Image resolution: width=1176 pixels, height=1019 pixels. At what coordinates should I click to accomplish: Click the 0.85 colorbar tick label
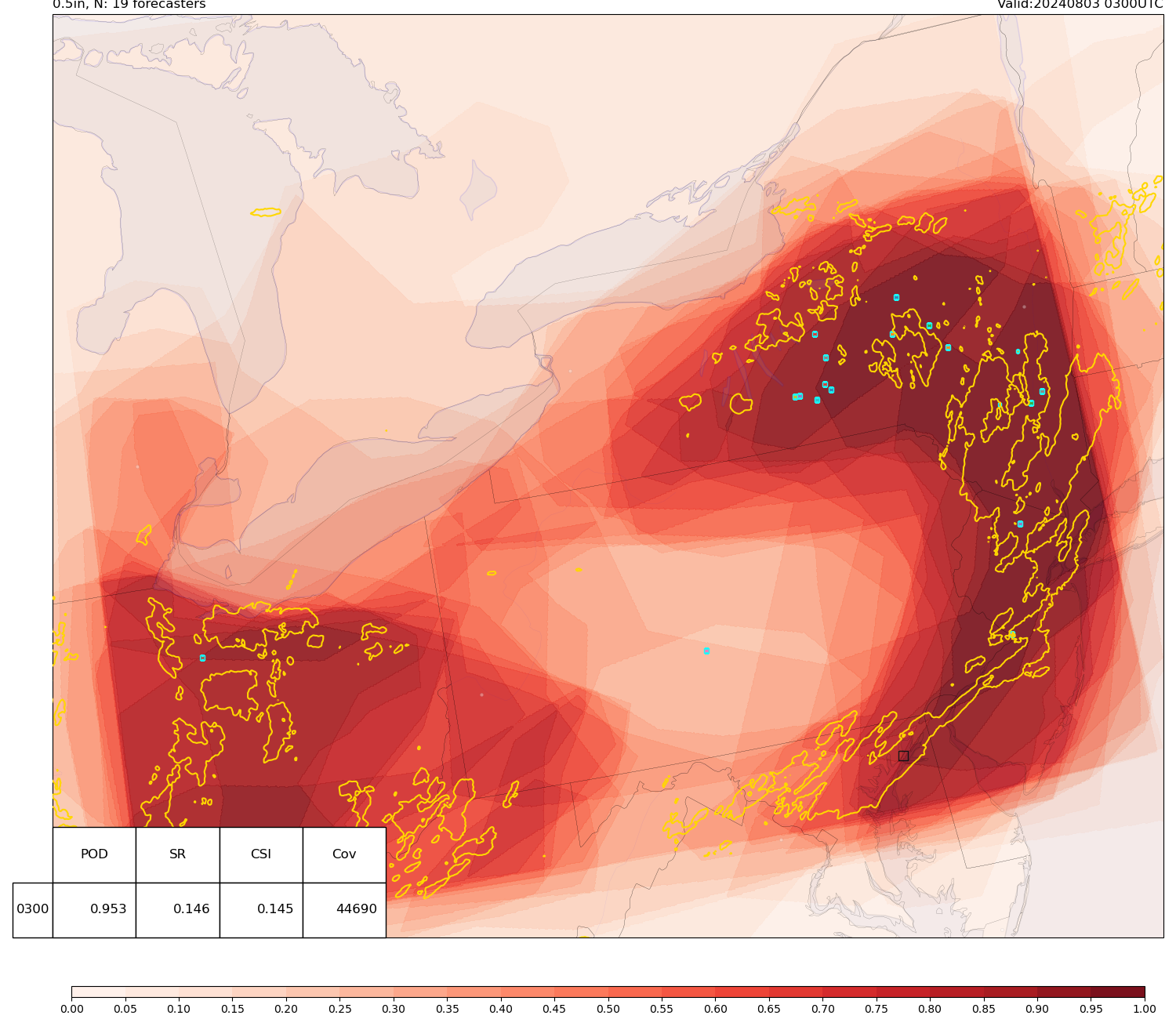point(984,1009)
